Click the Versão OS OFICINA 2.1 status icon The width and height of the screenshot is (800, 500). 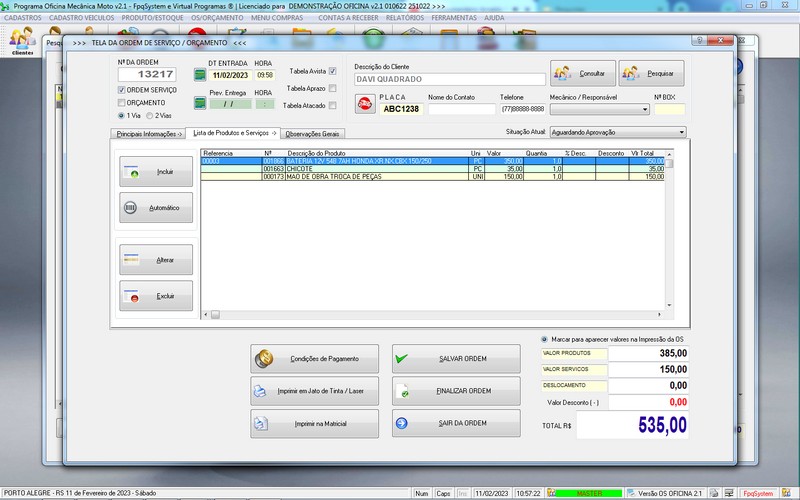click(x=631, y=493)
